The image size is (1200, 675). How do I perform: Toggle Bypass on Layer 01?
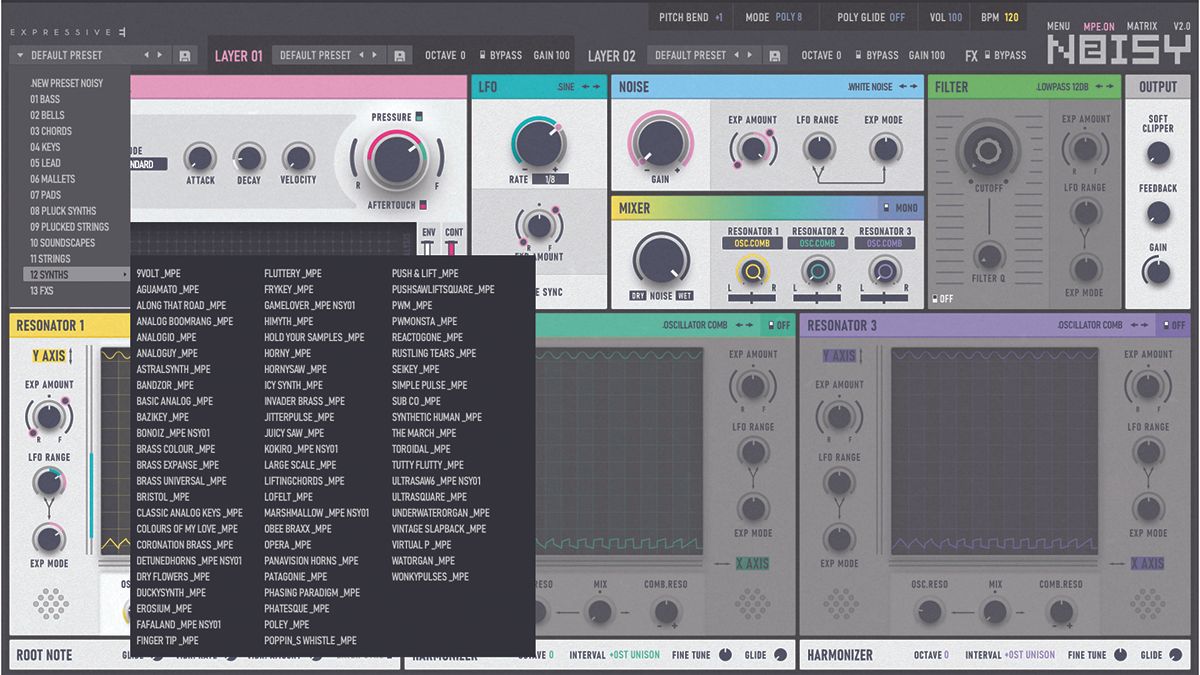(495, 55)
